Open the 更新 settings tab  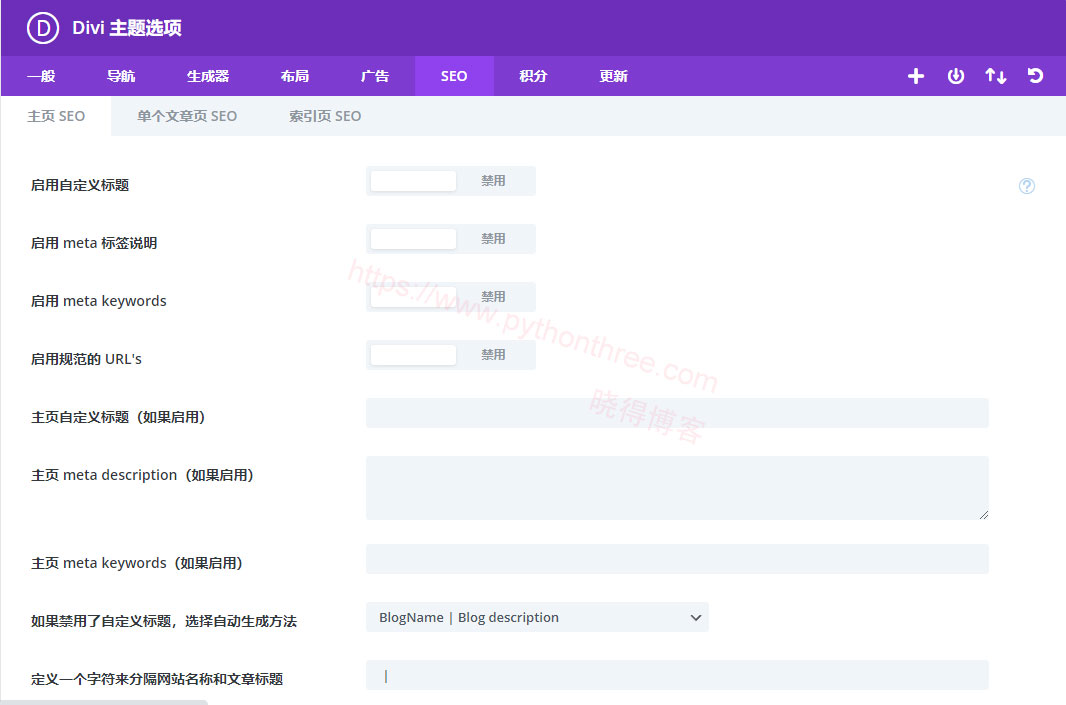tap(612, 76)
